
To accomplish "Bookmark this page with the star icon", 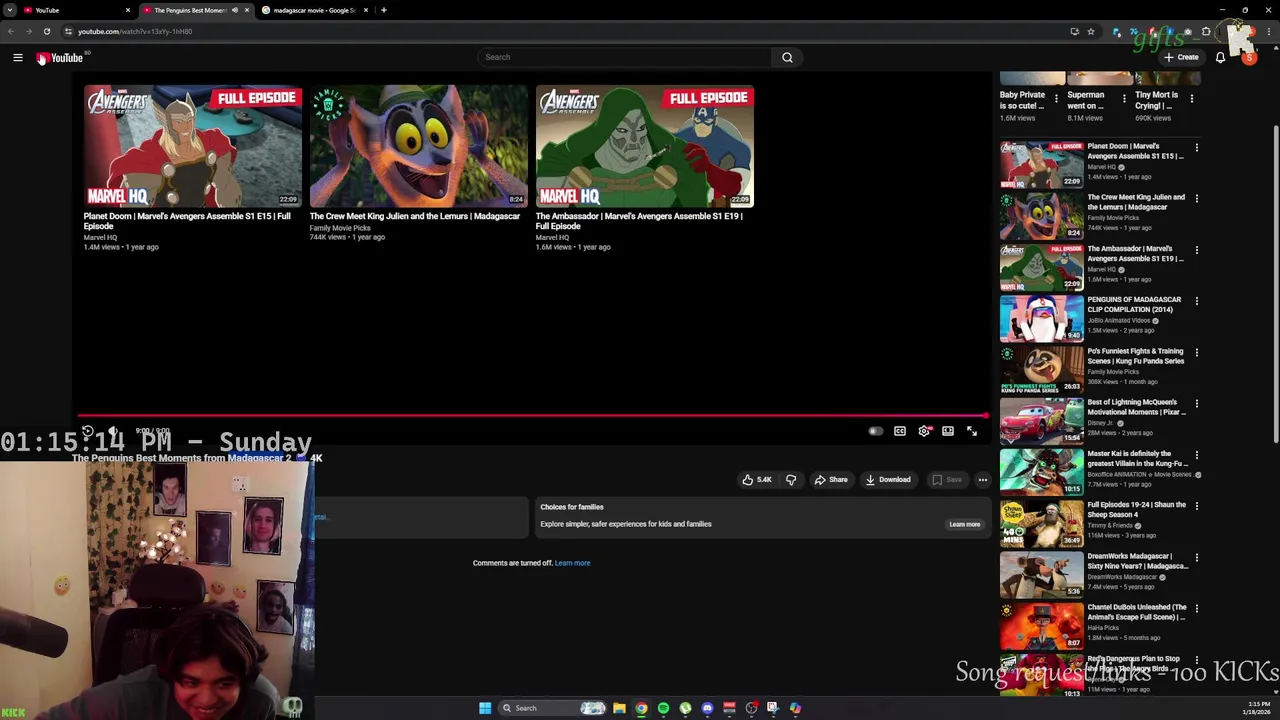I will click(x=1091, y=31).
